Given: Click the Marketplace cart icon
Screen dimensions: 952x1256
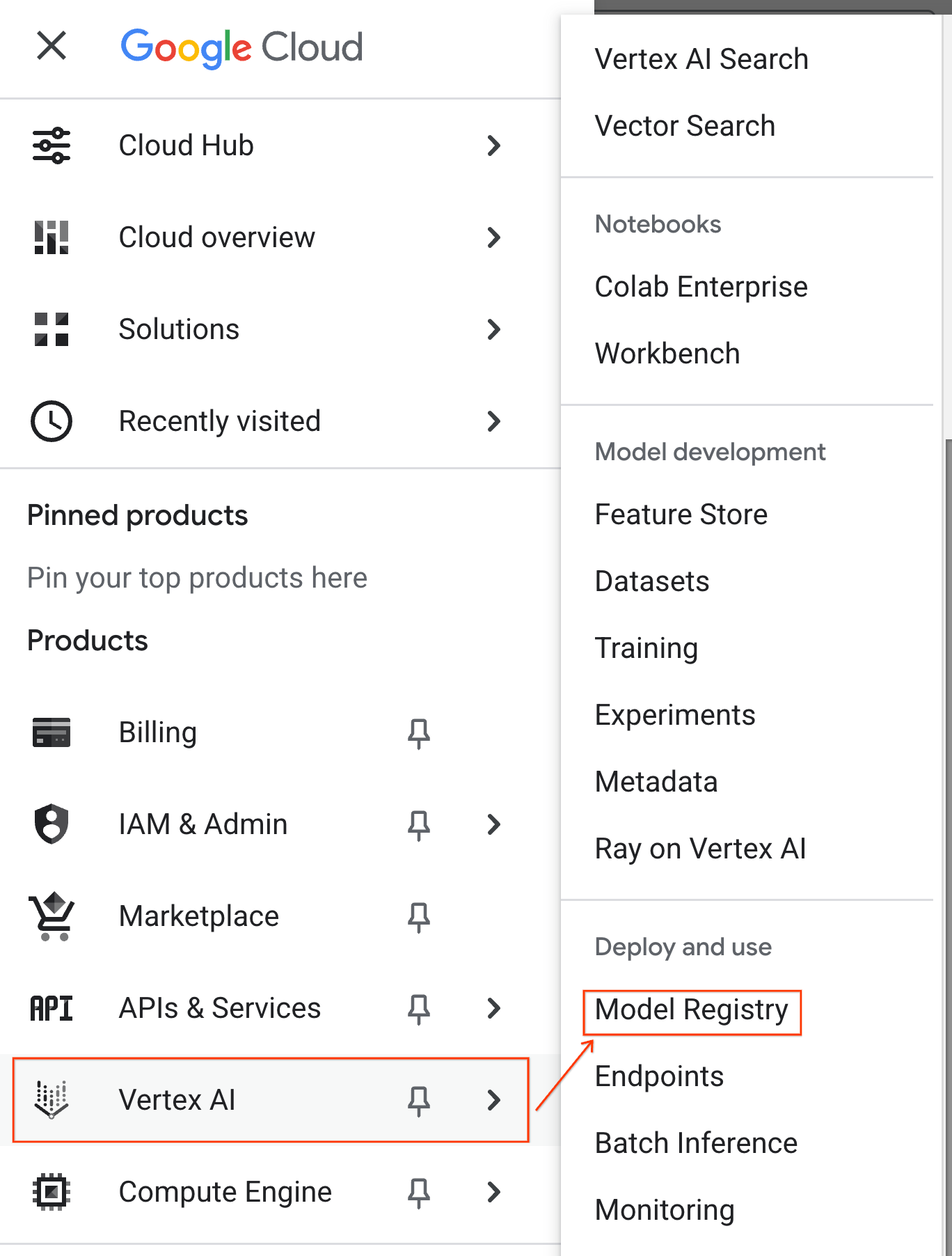Looking at the screenshot, I should 51,916.
